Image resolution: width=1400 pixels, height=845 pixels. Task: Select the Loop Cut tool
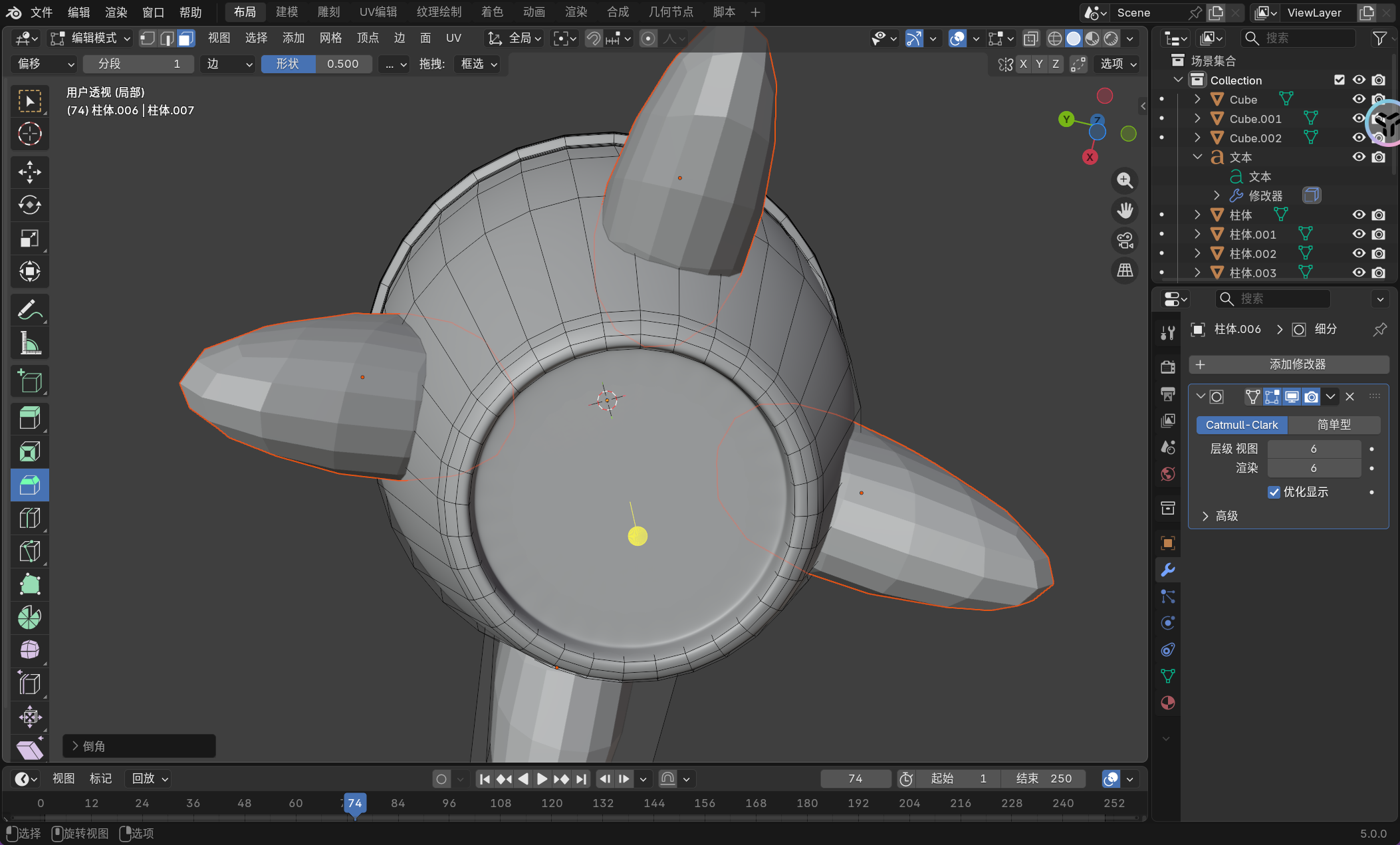tap(29, 518)
